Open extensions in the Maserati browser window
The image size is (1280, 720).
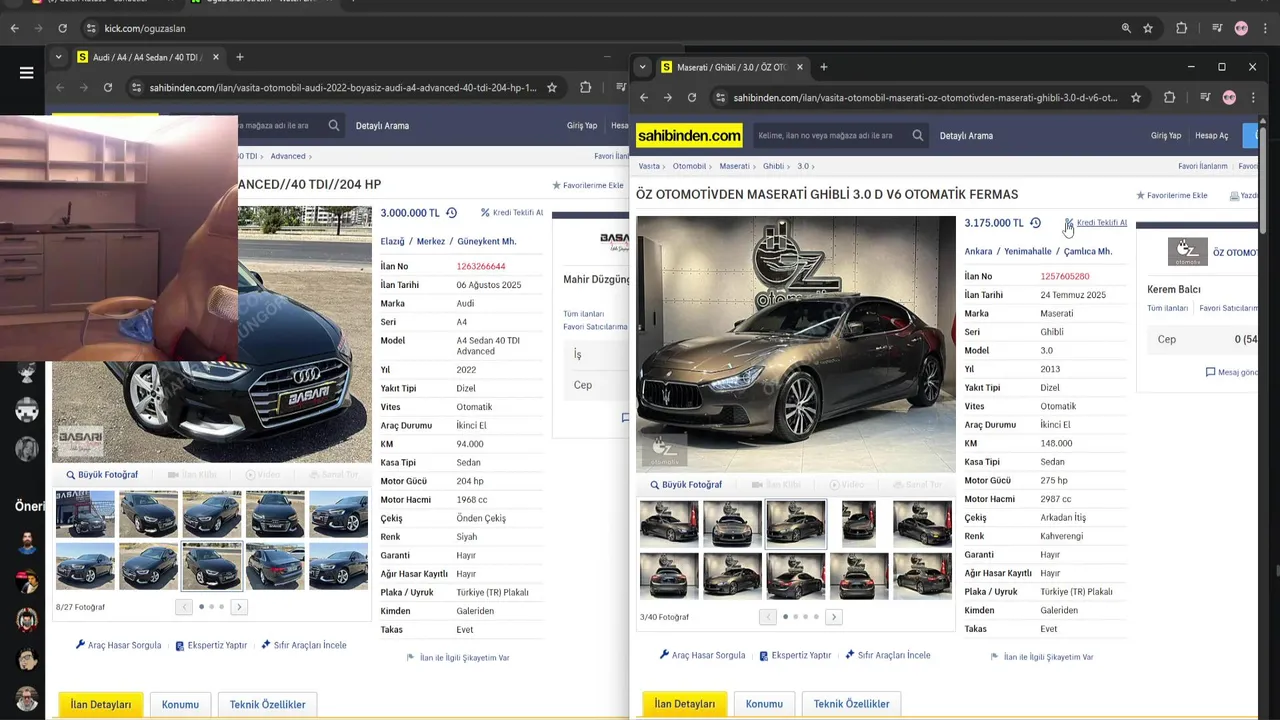(x=1169, y=97)
